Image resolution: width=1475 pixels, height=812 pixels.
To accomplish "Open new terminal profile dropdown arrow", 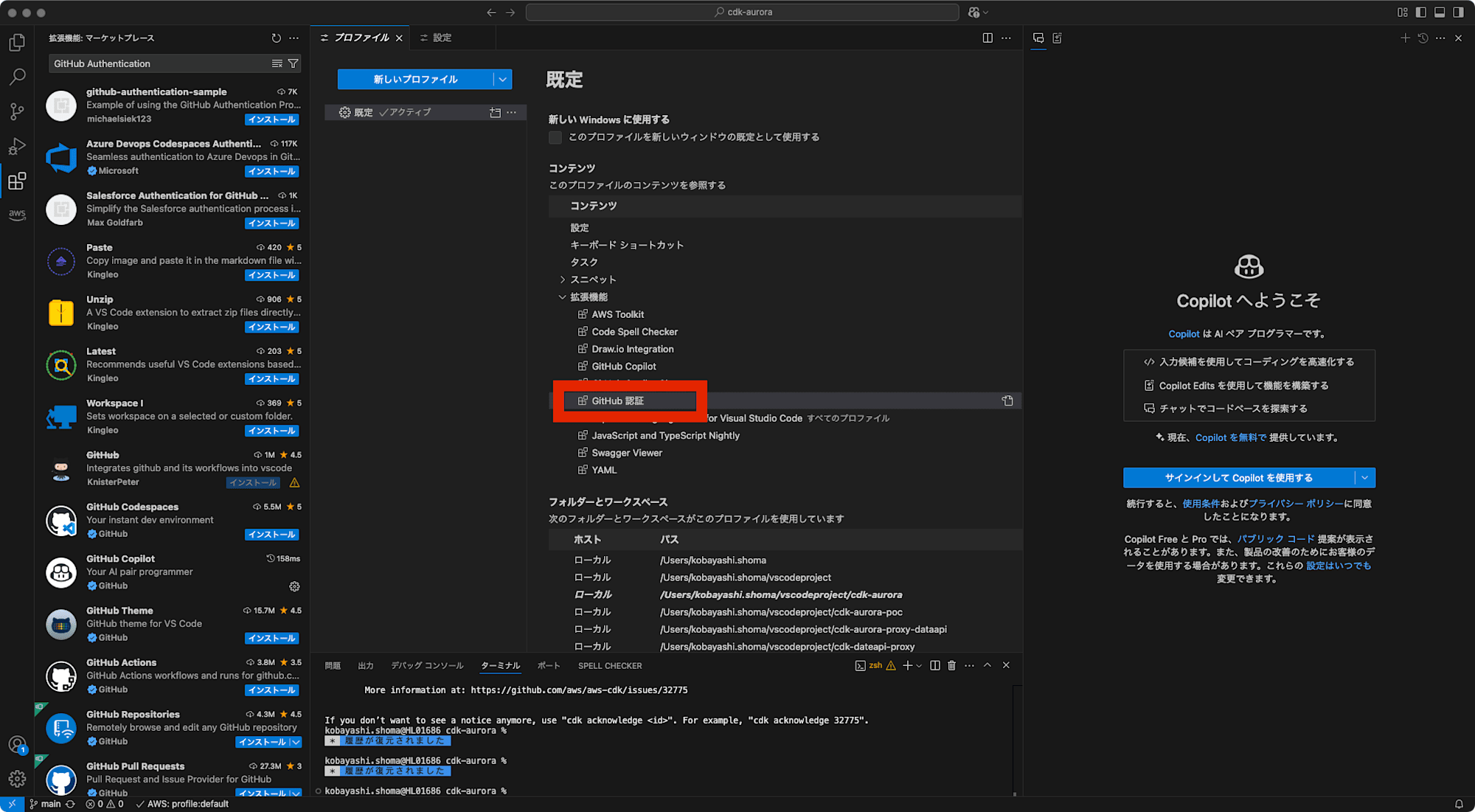I will click(x=919, y=666).
